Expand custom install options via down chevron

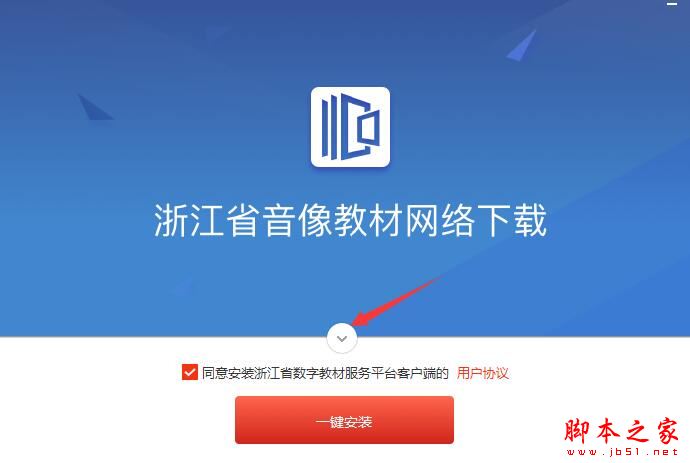[x=342, y=338]
